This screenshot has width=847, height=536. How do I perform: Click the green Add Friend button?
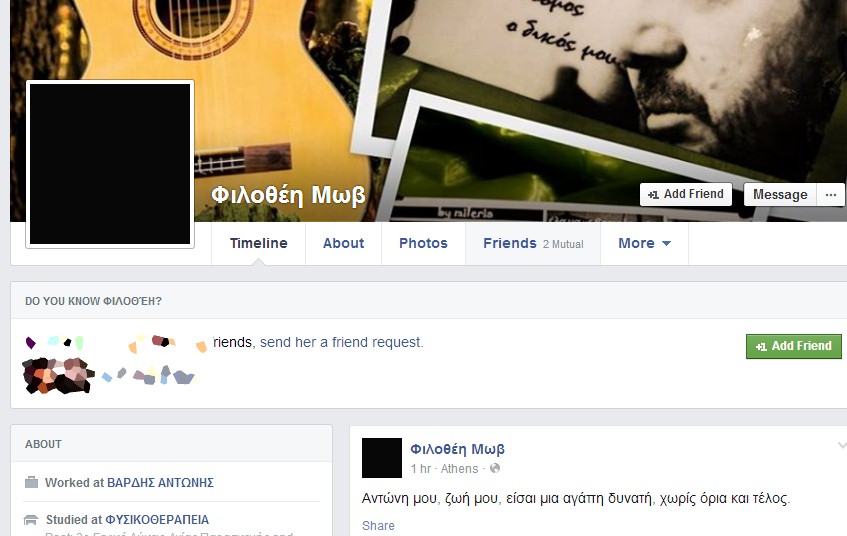794,346
